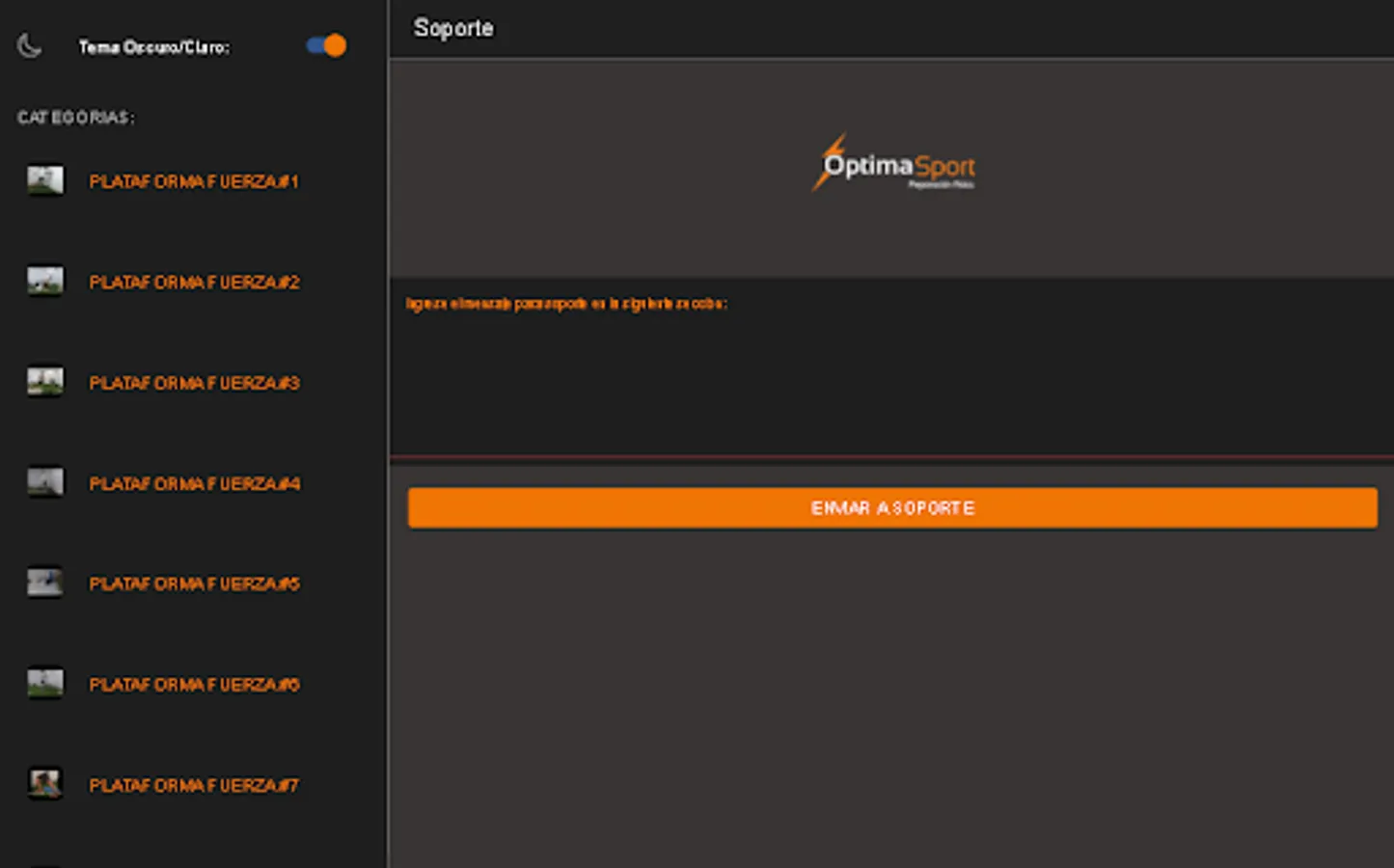The image size is (1394, 868).
Task: Click the Tema Oscuro/Claro label
Action: [x=154, y=46]
